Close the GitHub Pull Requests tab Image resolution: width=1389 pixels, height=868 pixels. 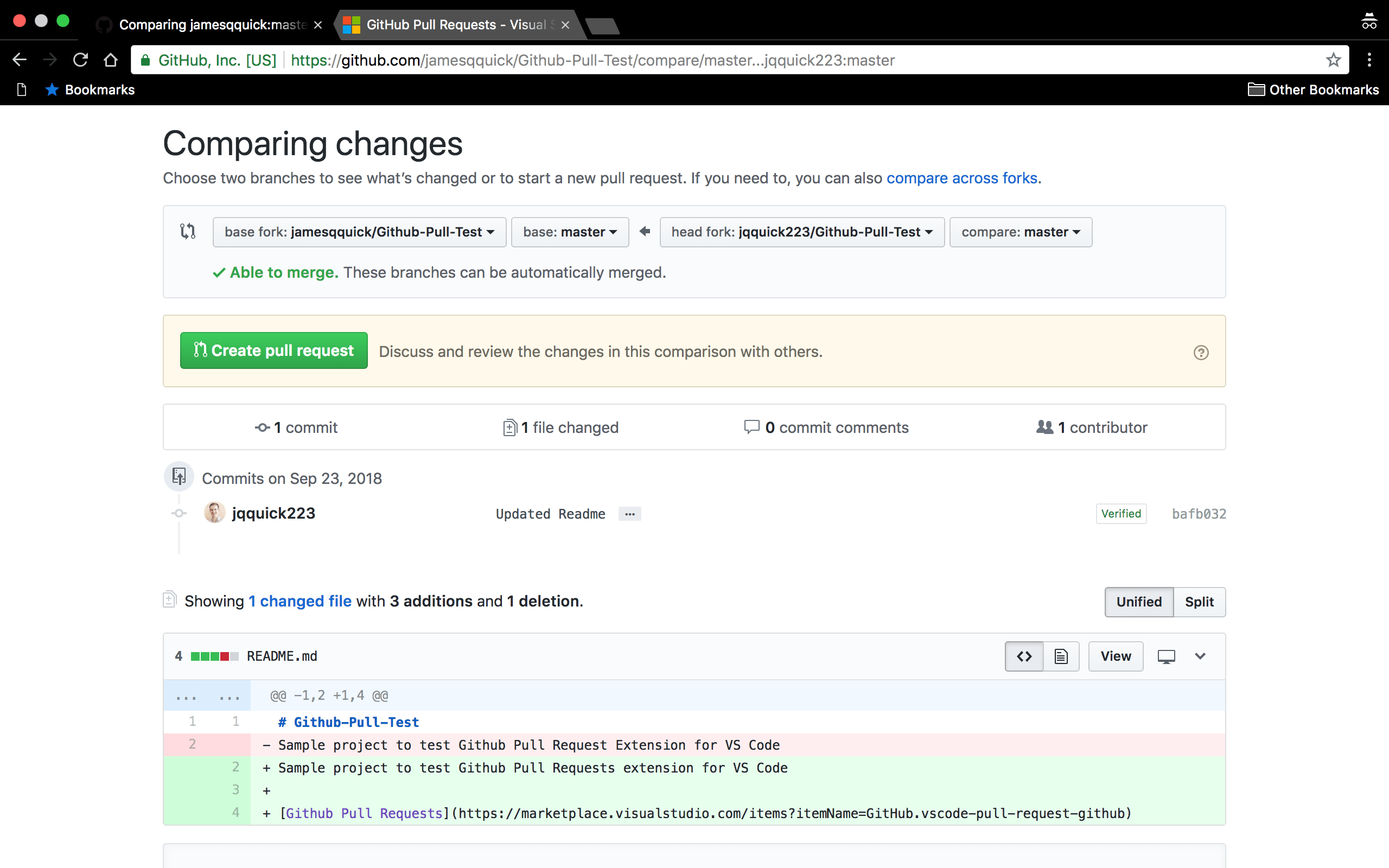565,25
